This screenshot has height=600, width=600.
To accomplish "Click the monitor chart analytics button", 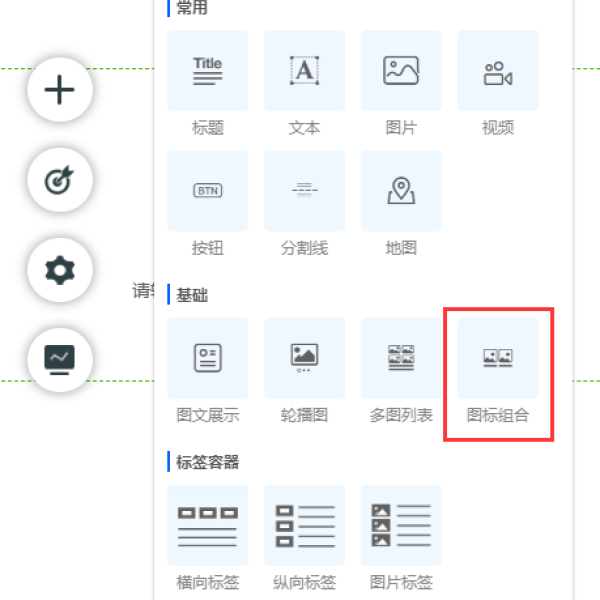I will pyautogui.click(x=60, y=360).
